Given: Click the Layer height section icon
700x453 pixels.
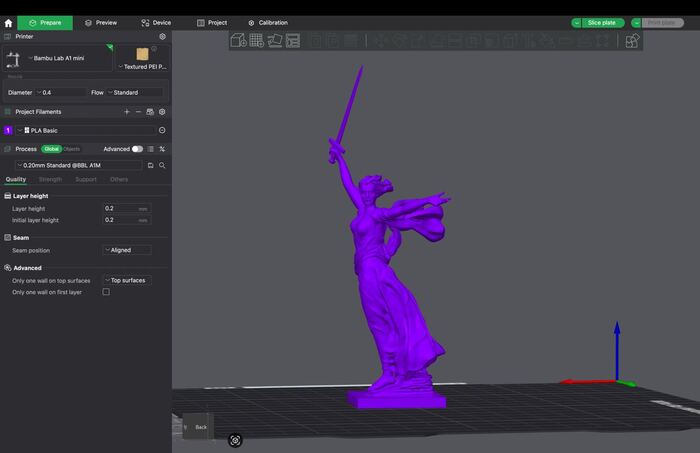Looking at the screenshot, I should [8, 196].
